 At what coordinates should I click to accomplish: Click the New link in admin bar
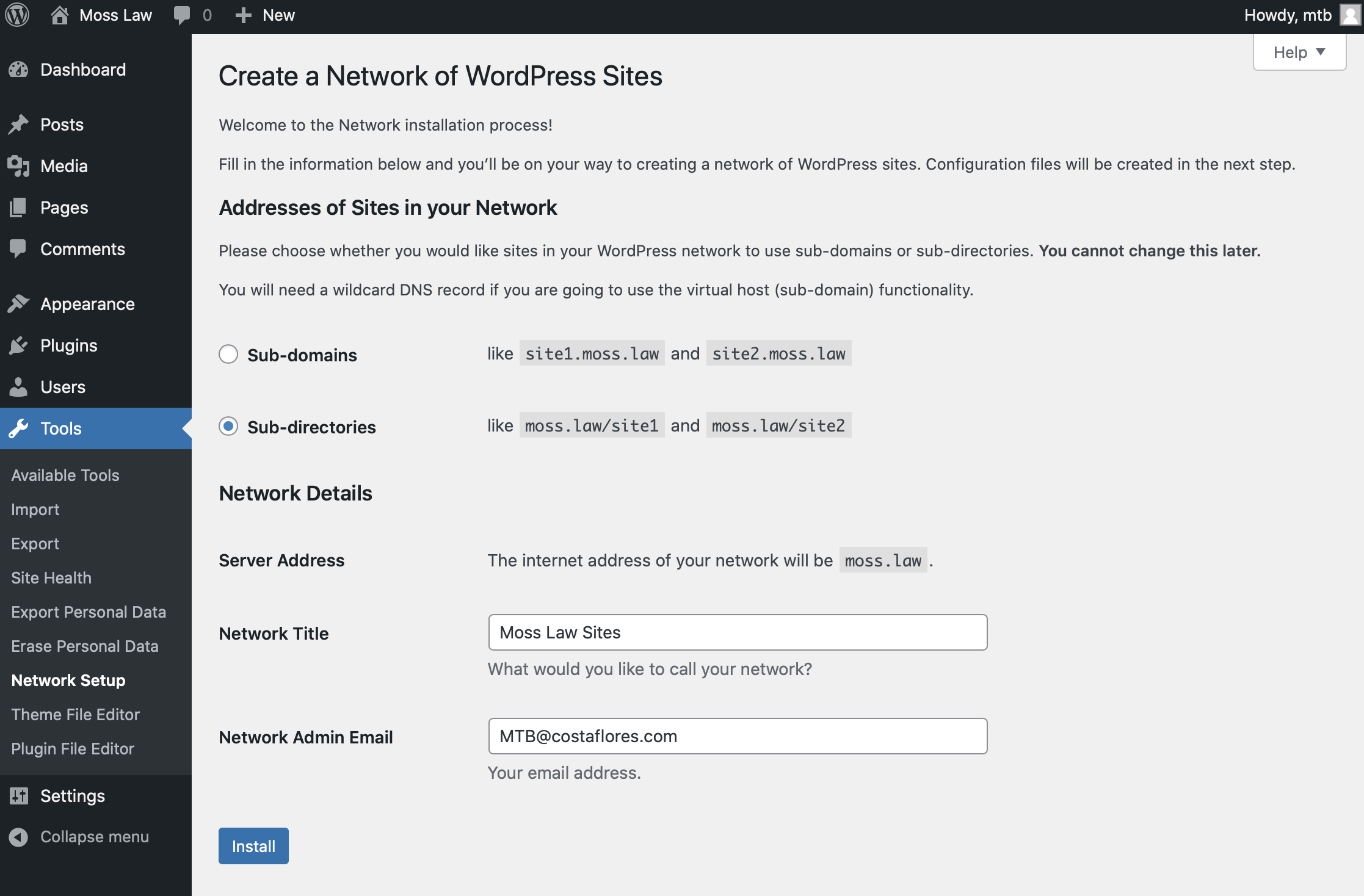278,15
